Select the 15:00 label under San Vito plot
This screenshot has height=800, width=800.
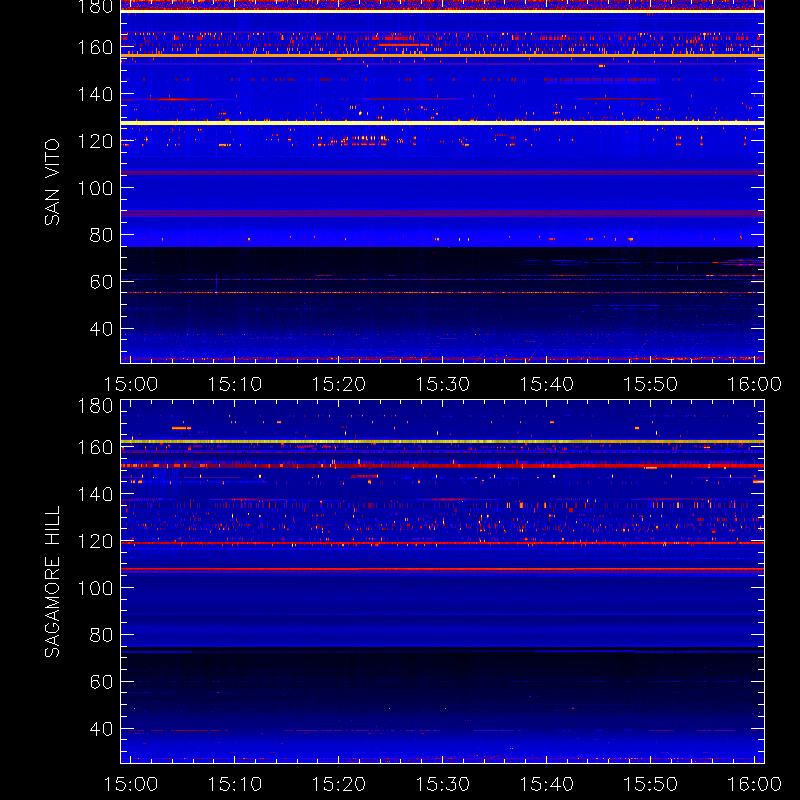(131, 384)
